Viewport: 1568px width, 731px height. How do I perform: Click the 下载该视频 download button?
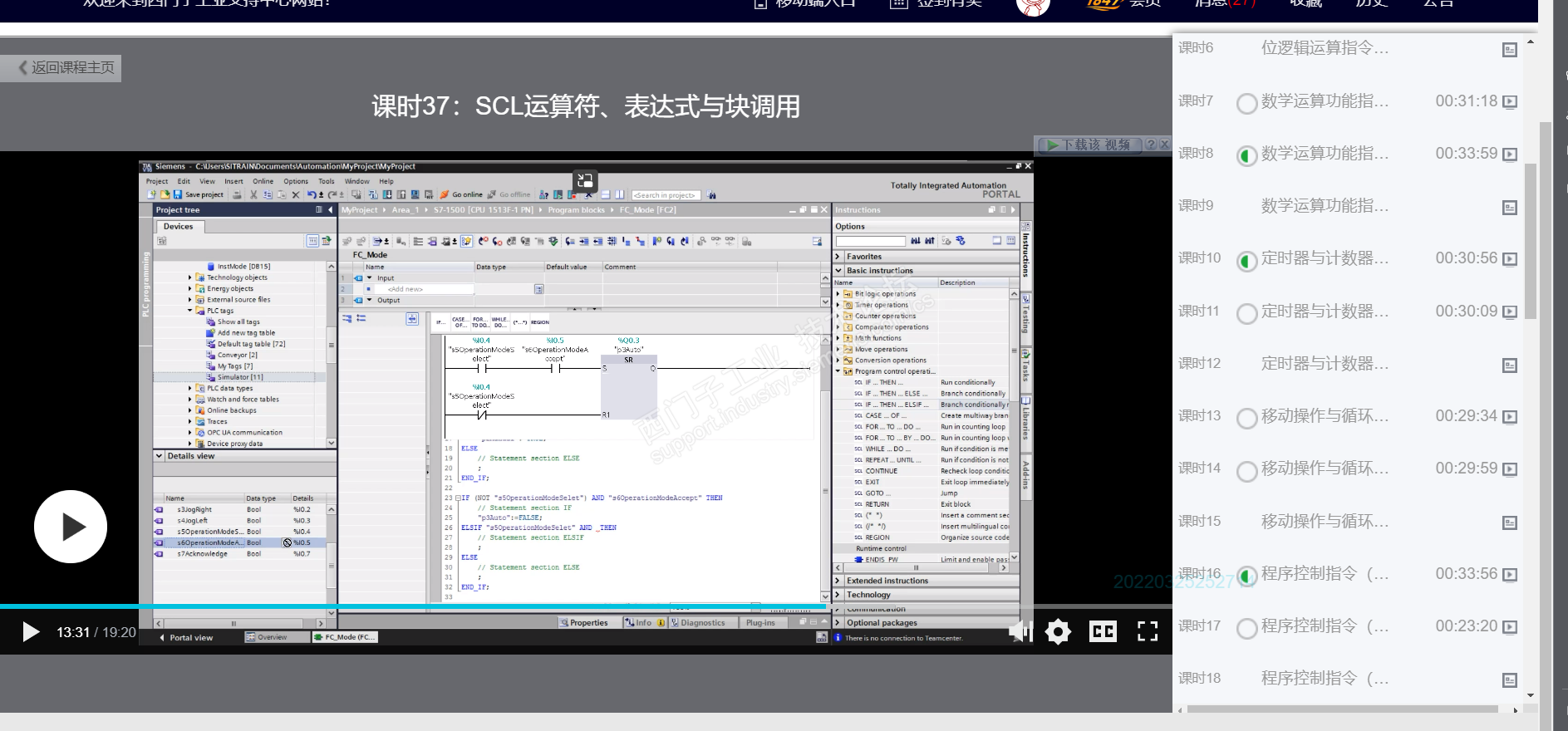coord(1089,145)
